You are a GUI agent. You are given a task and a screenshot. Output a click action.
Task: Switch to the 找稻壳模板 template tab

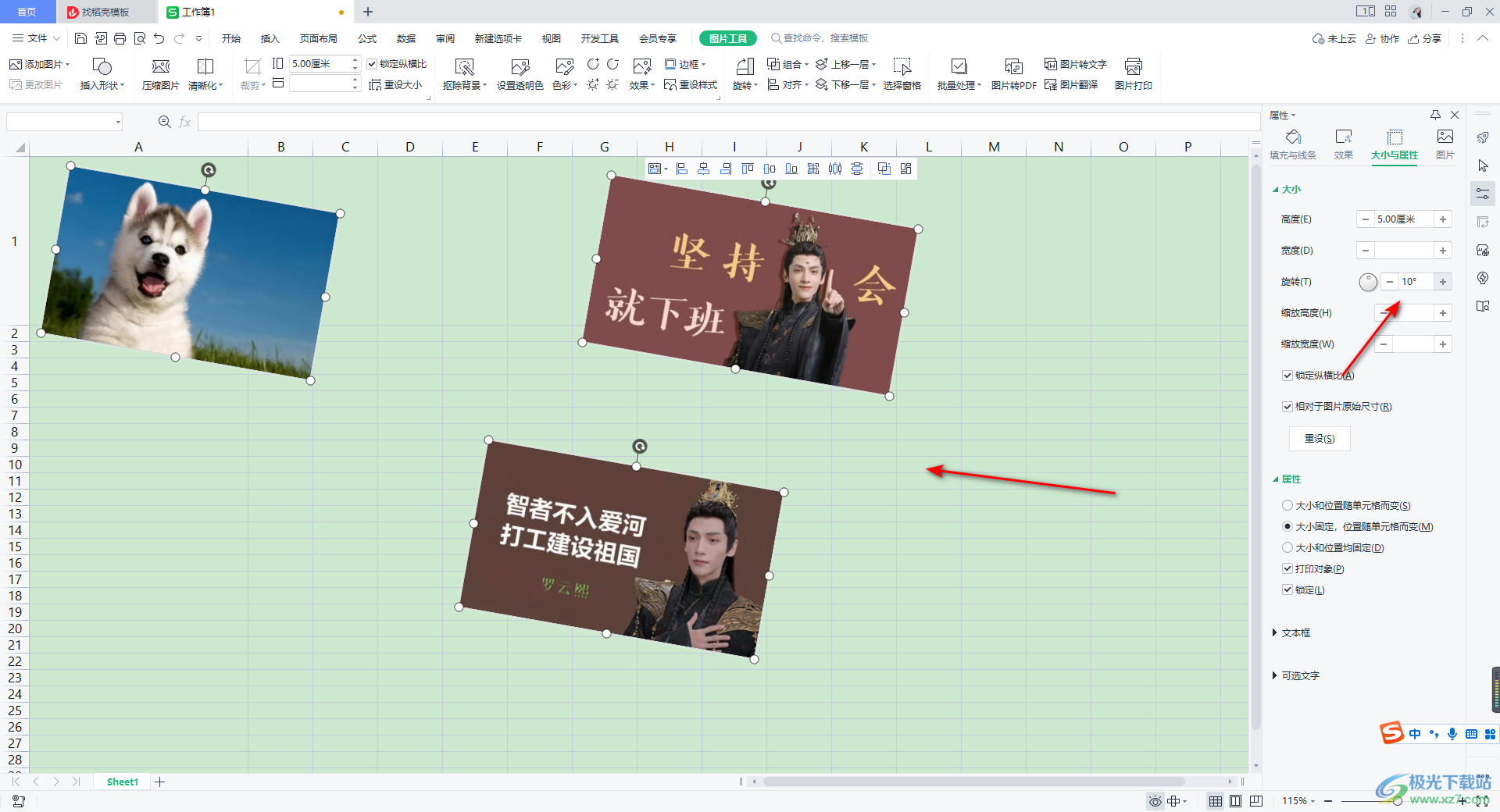pos(105,12)
